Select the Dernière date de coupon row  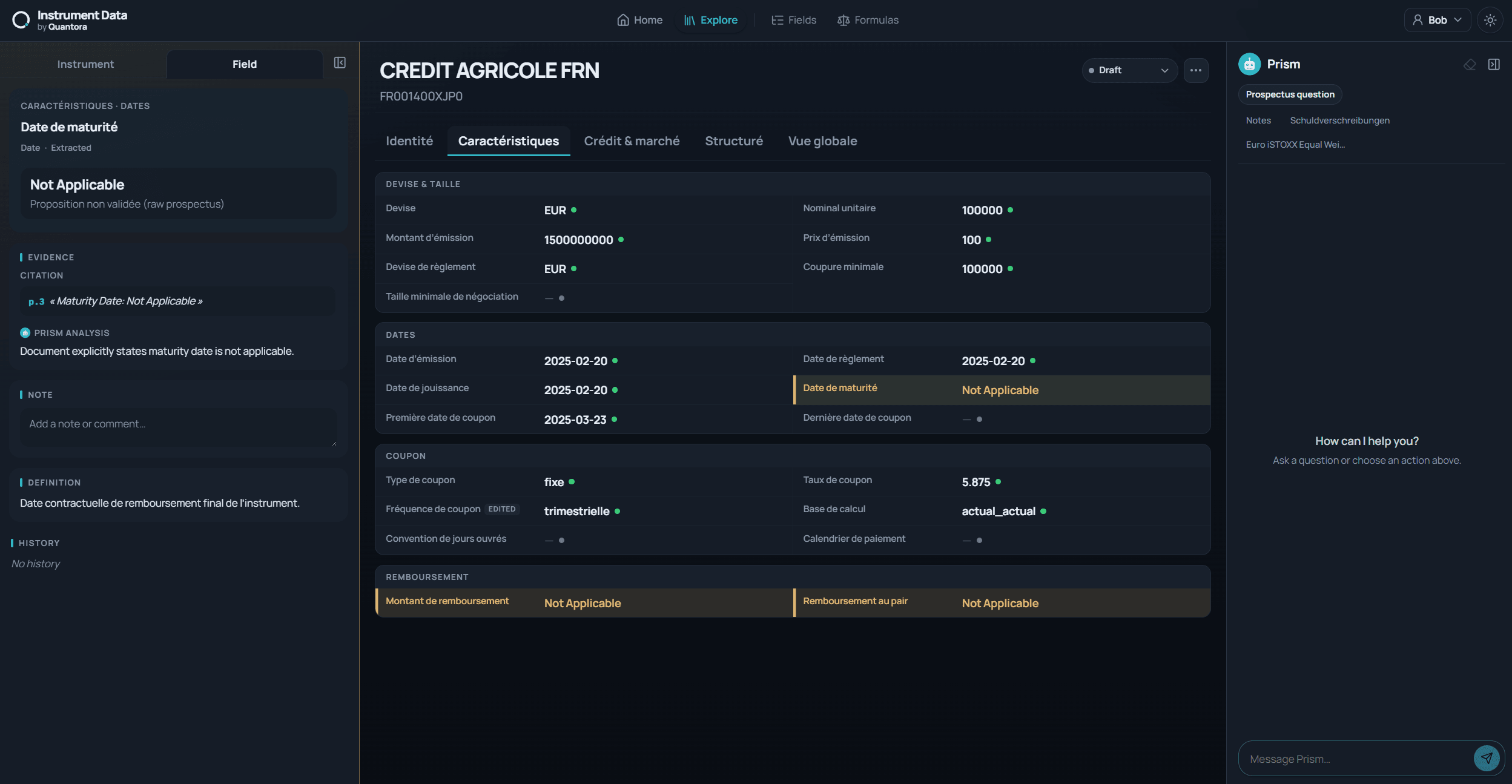tap(1002, 419)
